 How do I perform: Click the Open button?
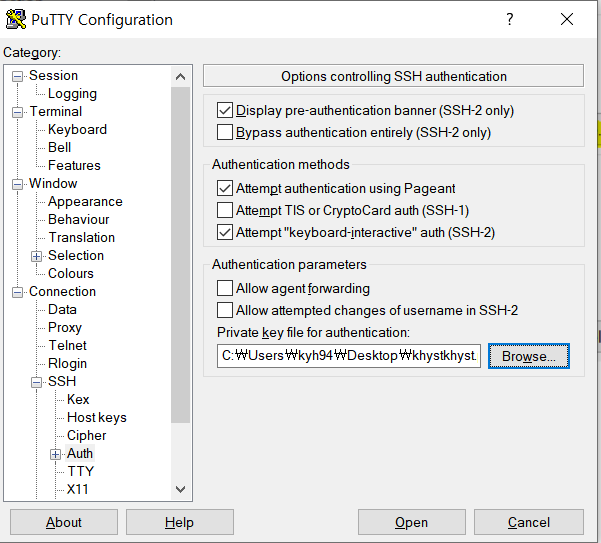(x=412, y=522)
